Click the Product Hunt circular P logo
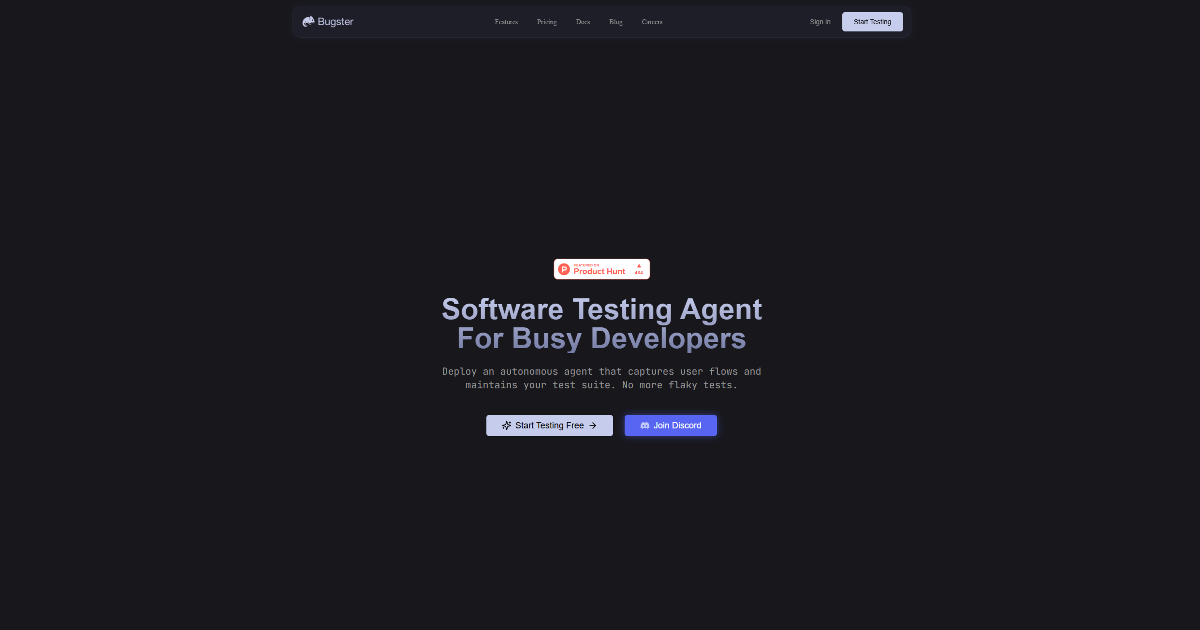This screenshot has height=630, width=1200. point(564,269)
